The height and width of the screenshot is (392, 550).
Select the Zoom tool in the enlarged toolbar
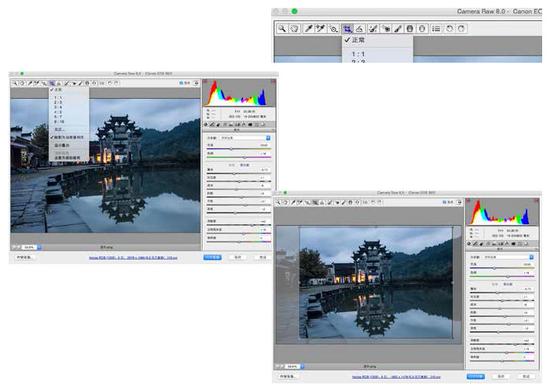pyautogui.click(x=282, y=28)
